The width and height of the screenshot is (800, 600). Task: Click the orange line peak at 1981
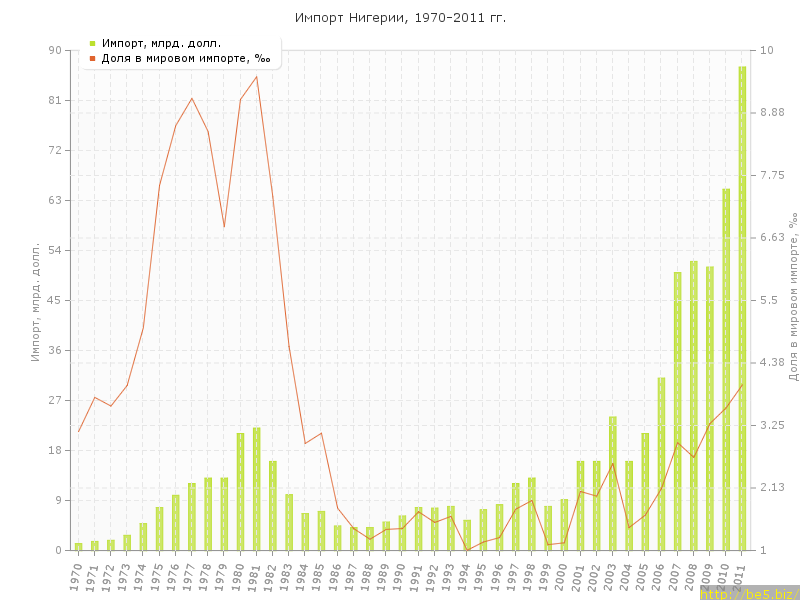click(x=257, y=76)
